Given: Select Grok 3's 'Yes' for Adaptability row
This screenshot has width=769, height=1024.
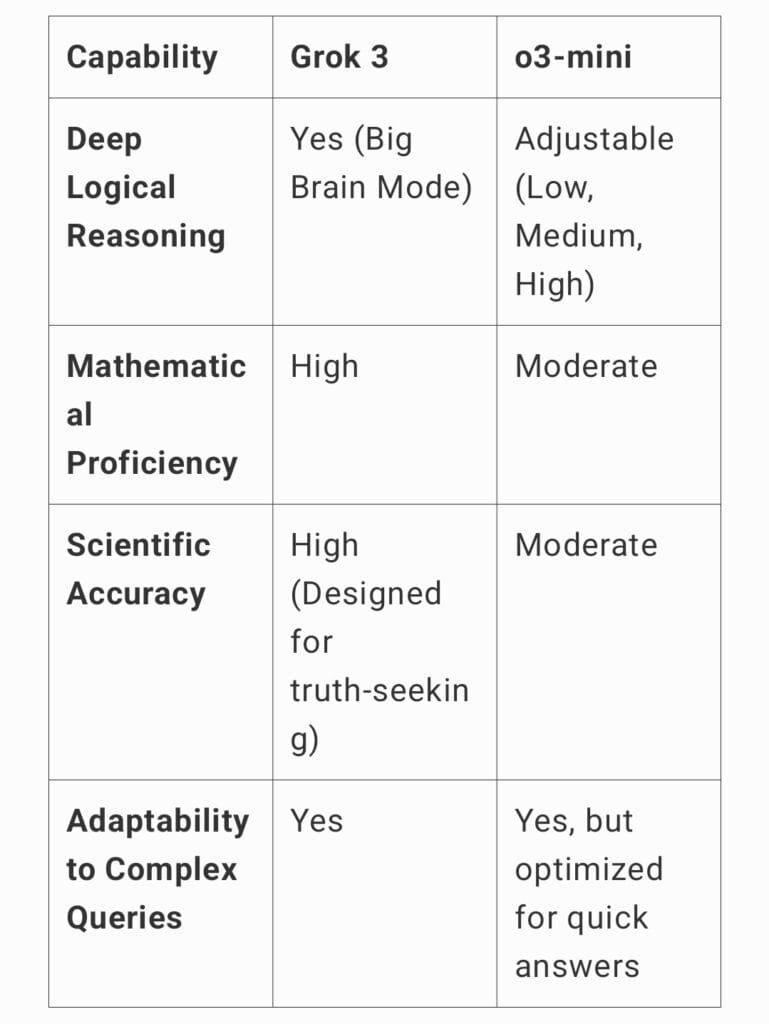Looking at the screenshot, I should [316, 821].
